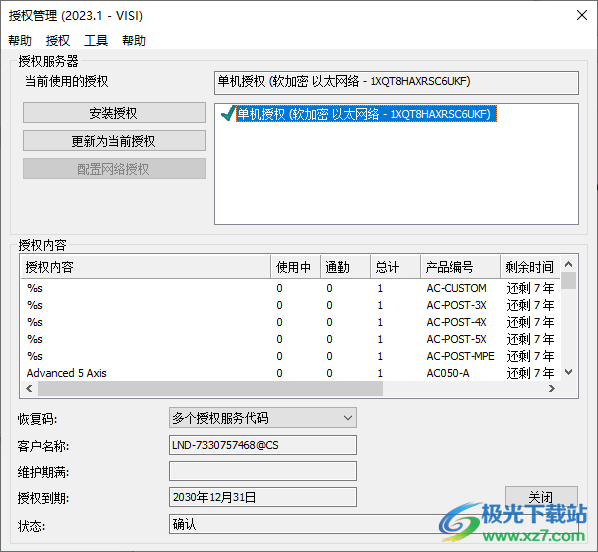
Task: Click the empty 维护期满 field
Action: pos(263,471)
